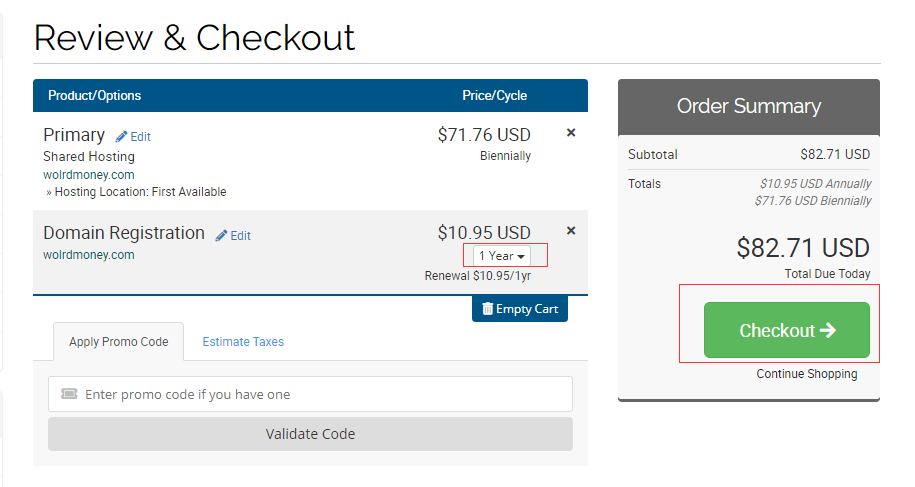Remove the Primary Shared Hosting item
915x487 pixels.
pos(571,132)
